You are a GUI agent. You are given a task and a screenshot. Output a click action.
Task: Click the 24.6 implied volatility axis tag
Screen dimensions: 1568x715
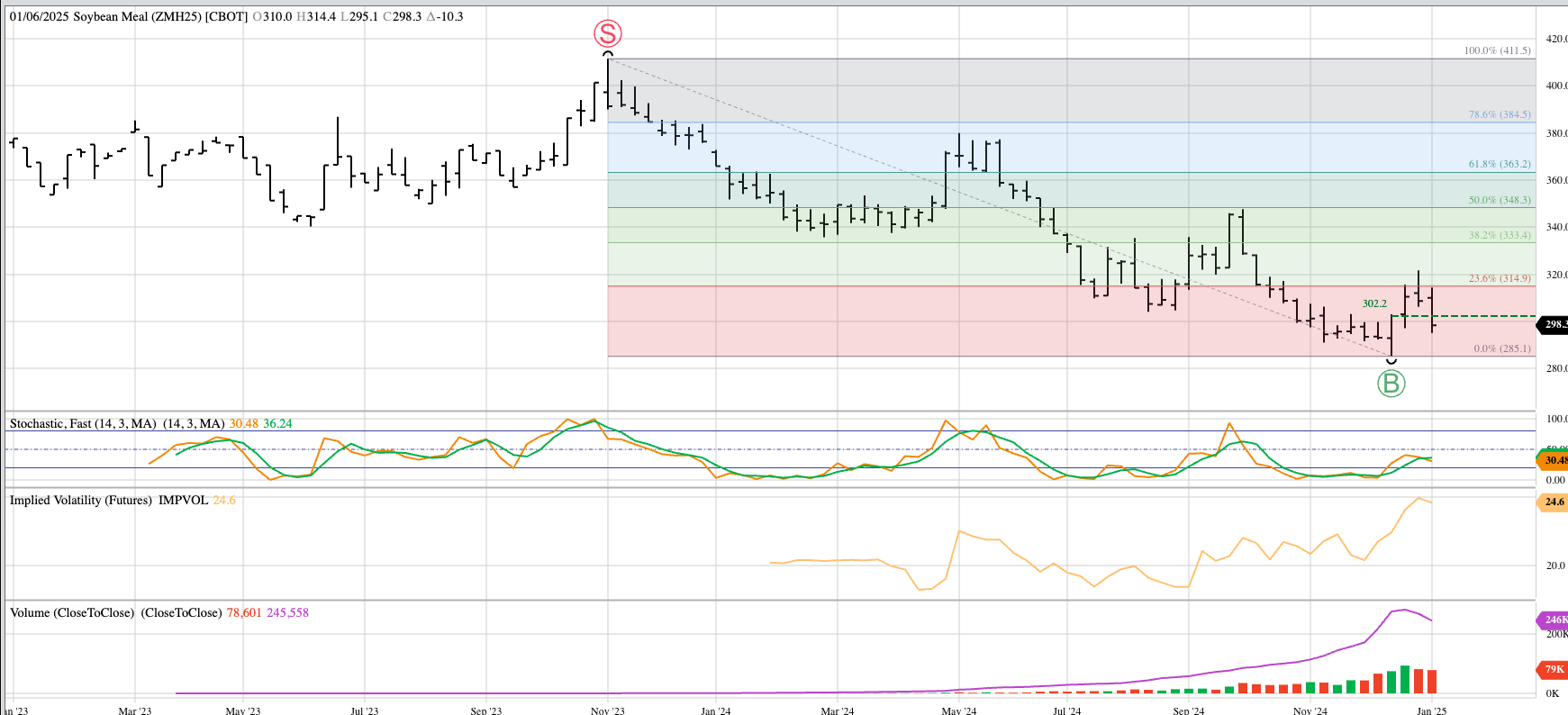tap(1553, 502)
